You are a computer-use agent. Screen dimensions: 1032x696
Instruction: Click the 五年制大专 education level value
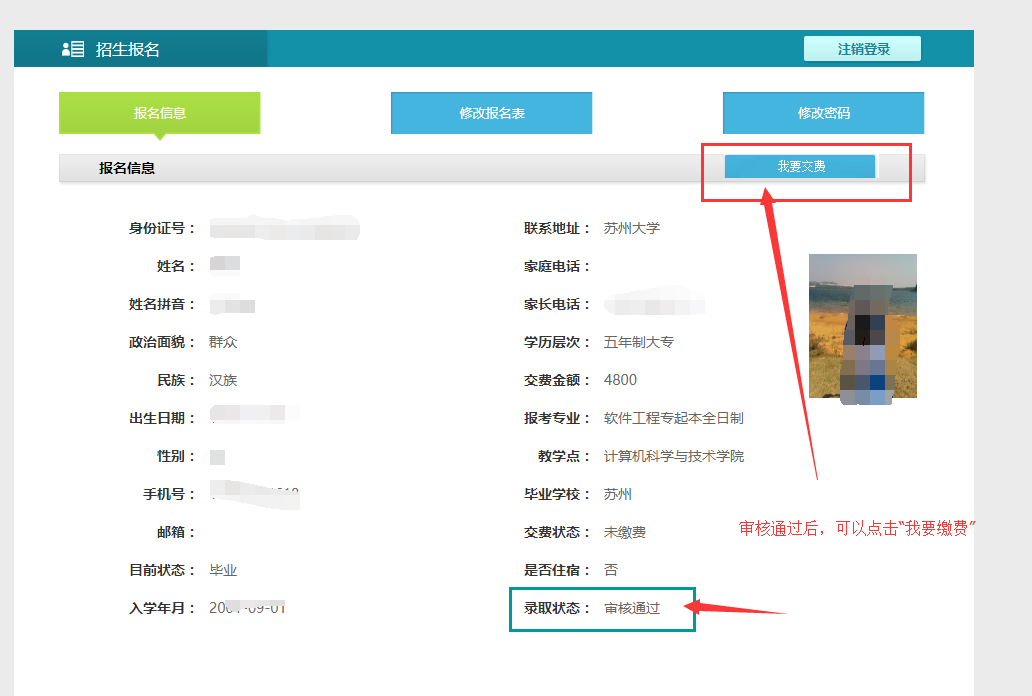point(638,342)
